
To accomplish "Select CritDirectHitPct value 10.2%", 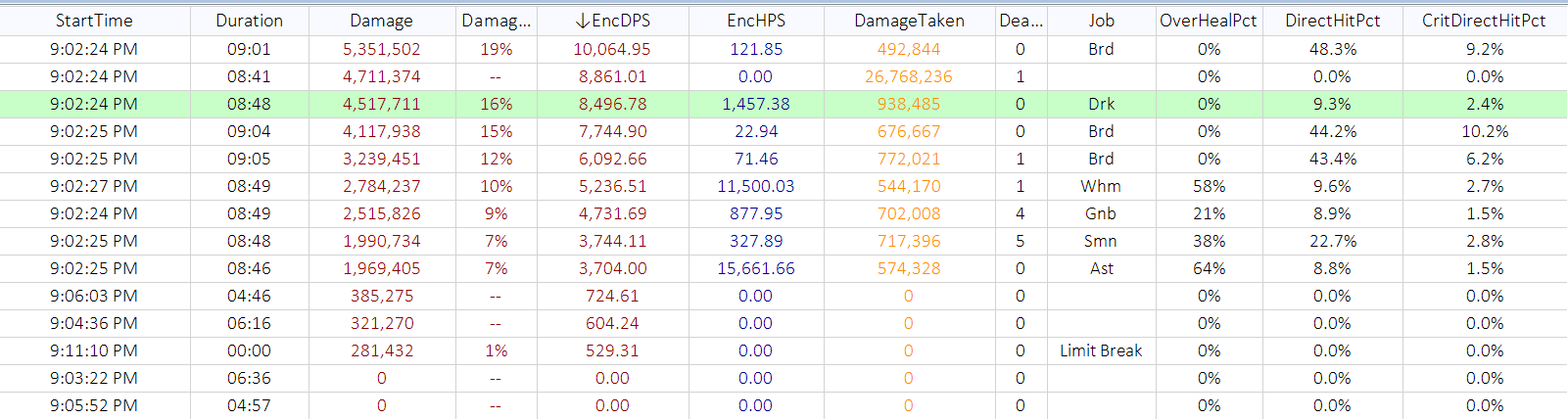I will coord(1484,131).
